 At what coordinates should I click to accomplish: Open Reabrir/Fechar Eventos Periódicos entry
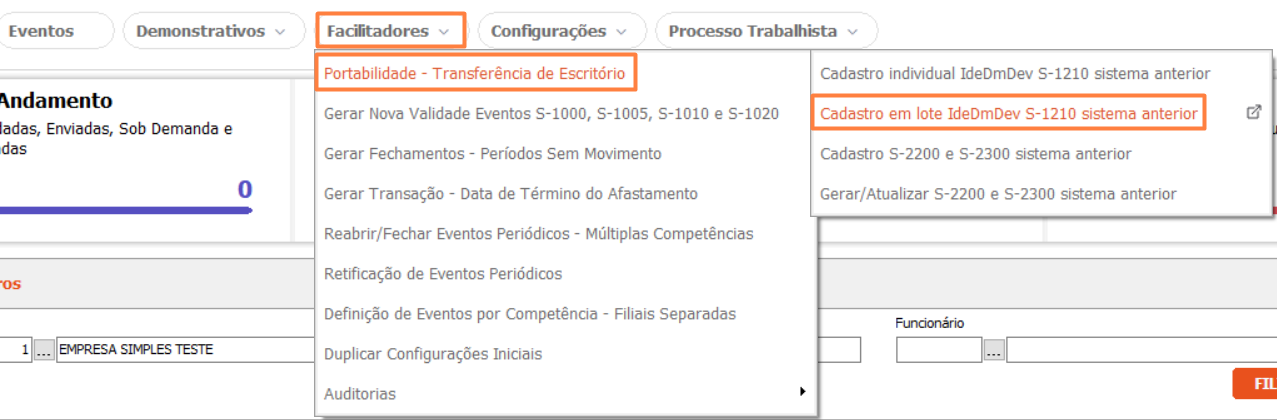538,234
